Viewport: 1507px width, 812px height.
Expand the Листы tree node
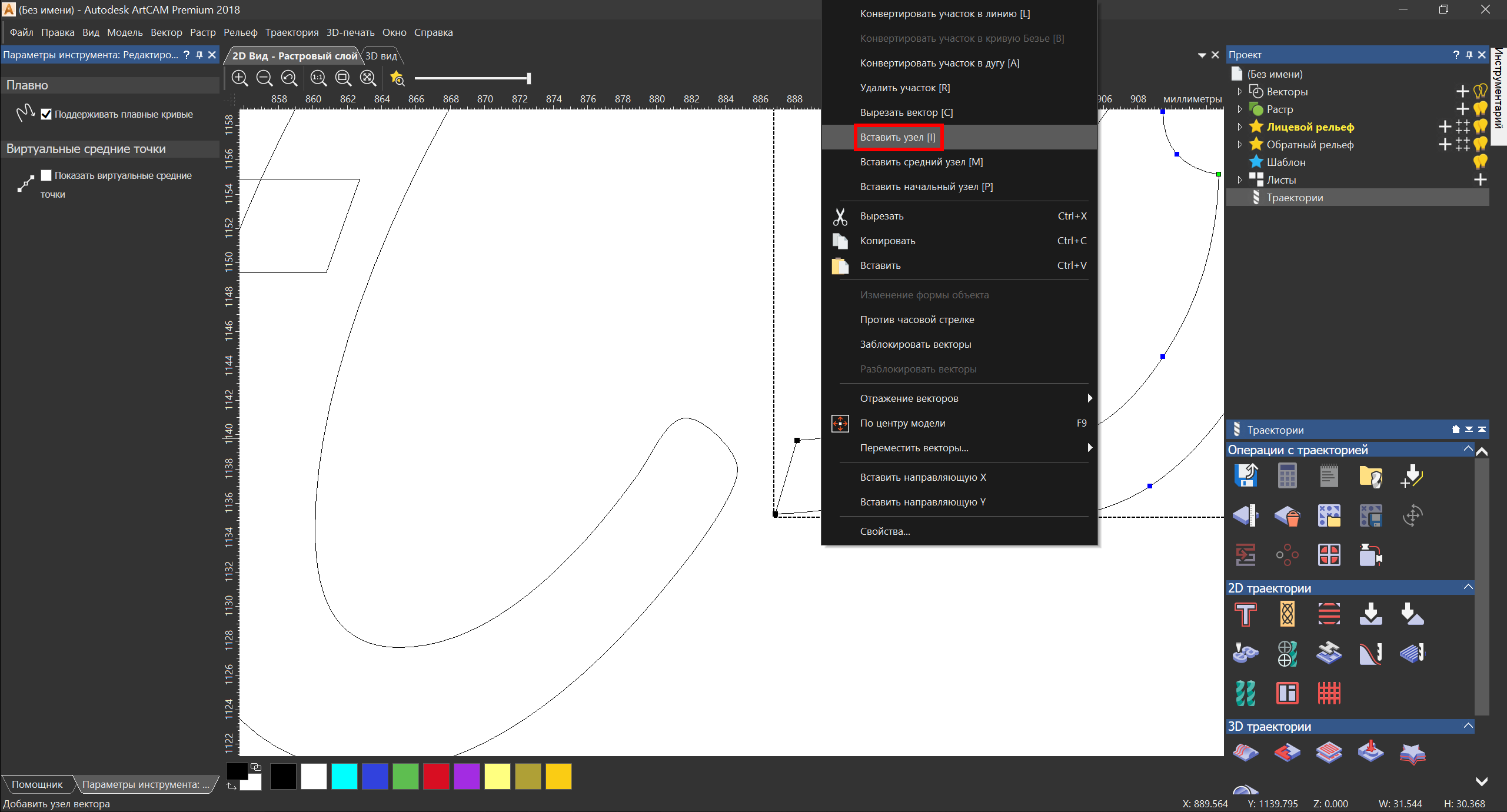[1239, 180]
